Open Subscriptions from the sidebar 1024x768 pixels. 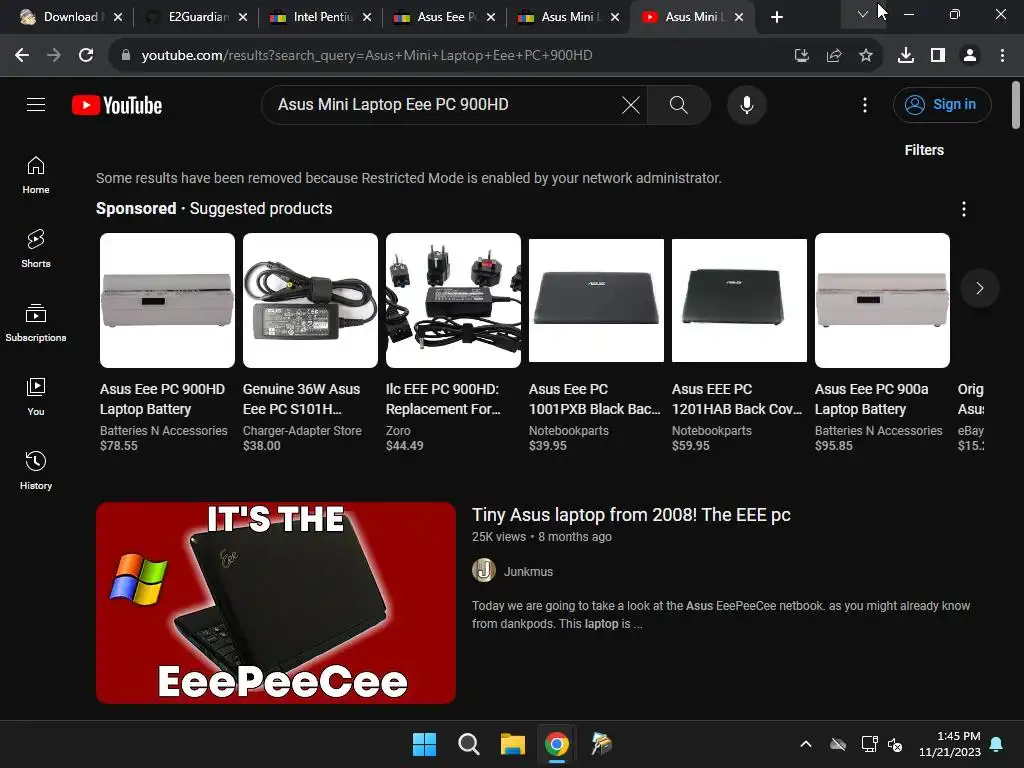(x=36, y=323)
